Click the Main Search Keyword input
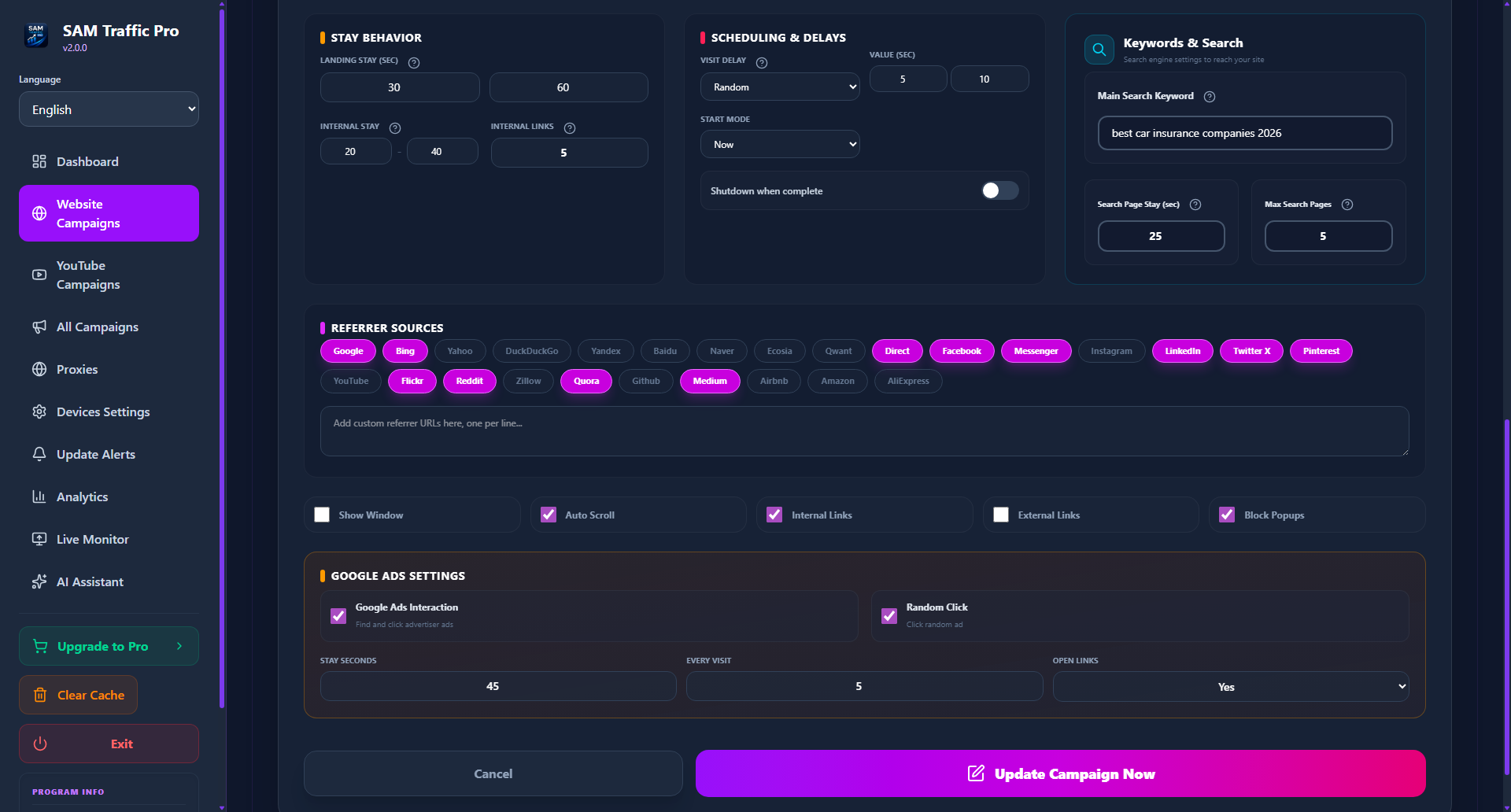Image resolution: width=1511 pixels, height=812 pixels. 1245,133
